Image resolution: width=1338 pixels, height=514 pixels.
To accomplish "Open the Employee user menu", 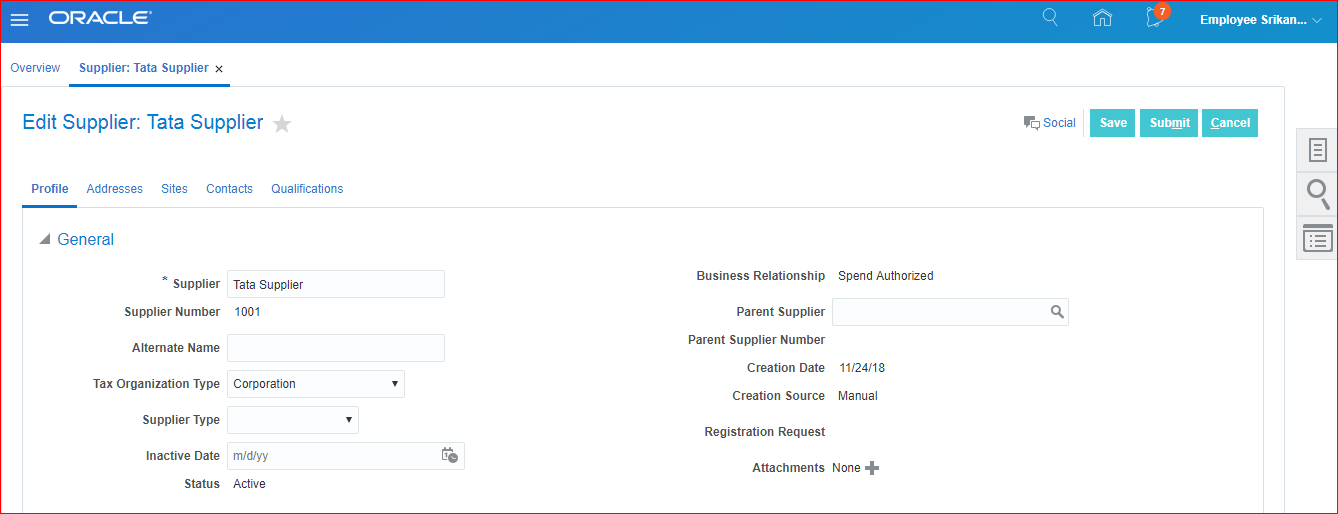I will point(1260,20).
